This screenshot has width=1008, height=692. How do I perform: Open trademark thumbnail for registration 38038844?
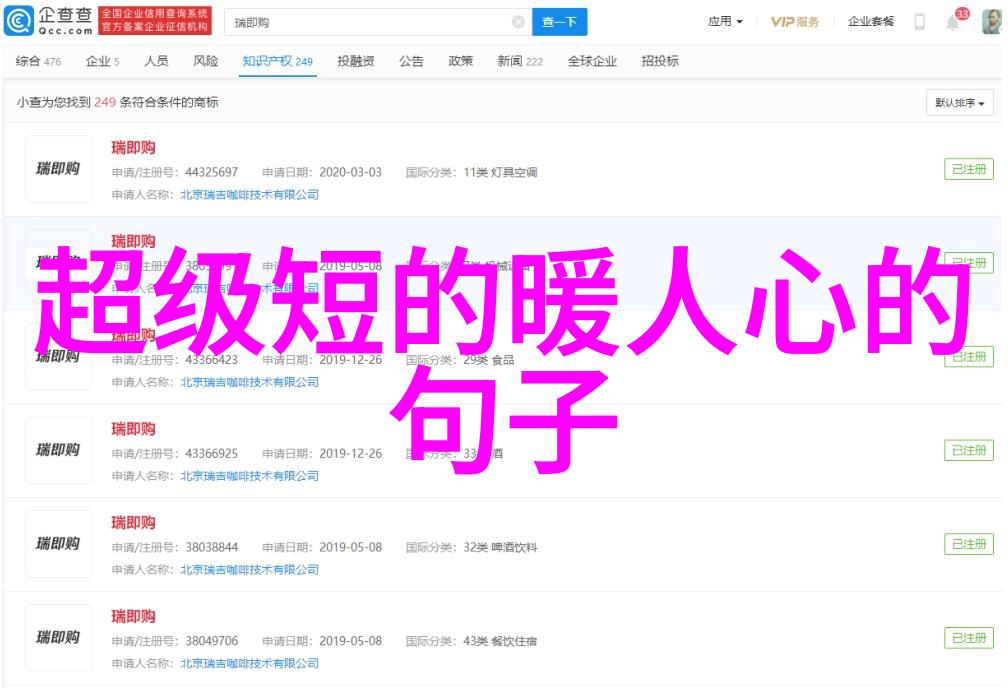click(58, 544)
